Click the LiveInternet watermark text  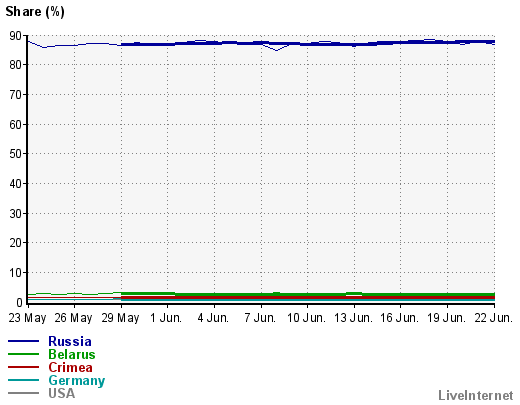[x=476, y=395]
